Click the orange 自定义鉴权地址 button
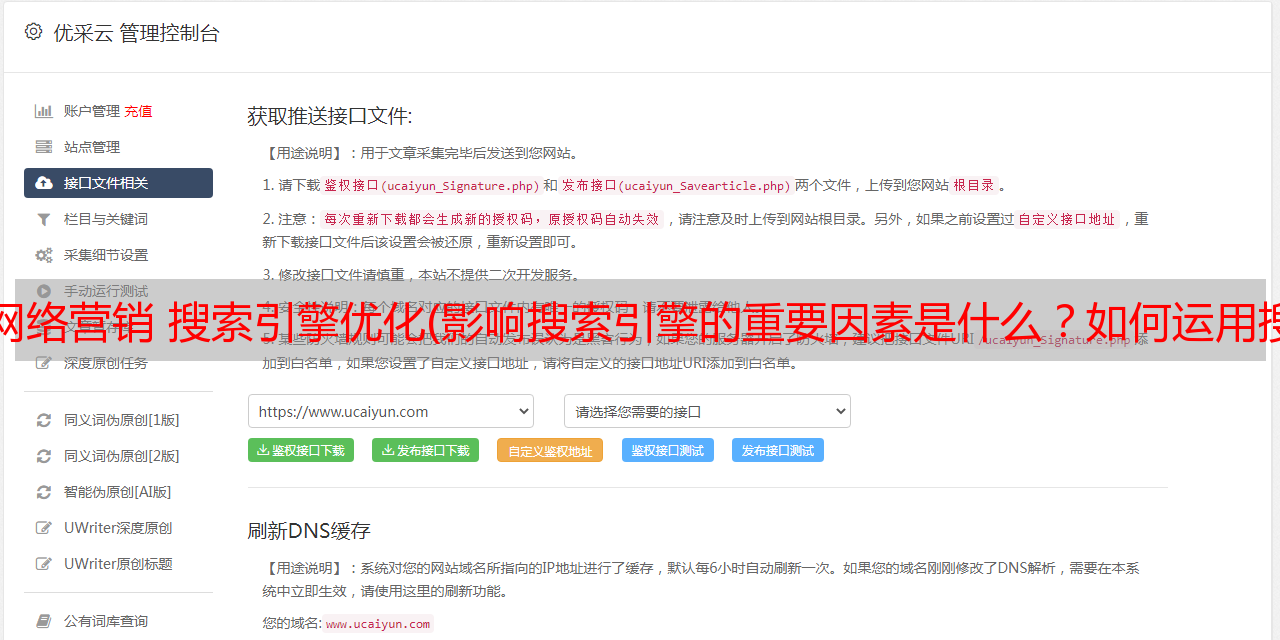Screen dimensions: 1280x640 (550, 450)
